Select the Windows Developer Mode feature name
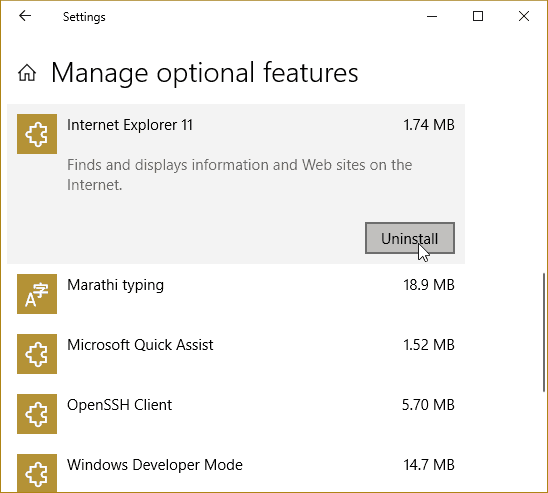Viewport: 548px width, 493px height. (x=155, y=465)
